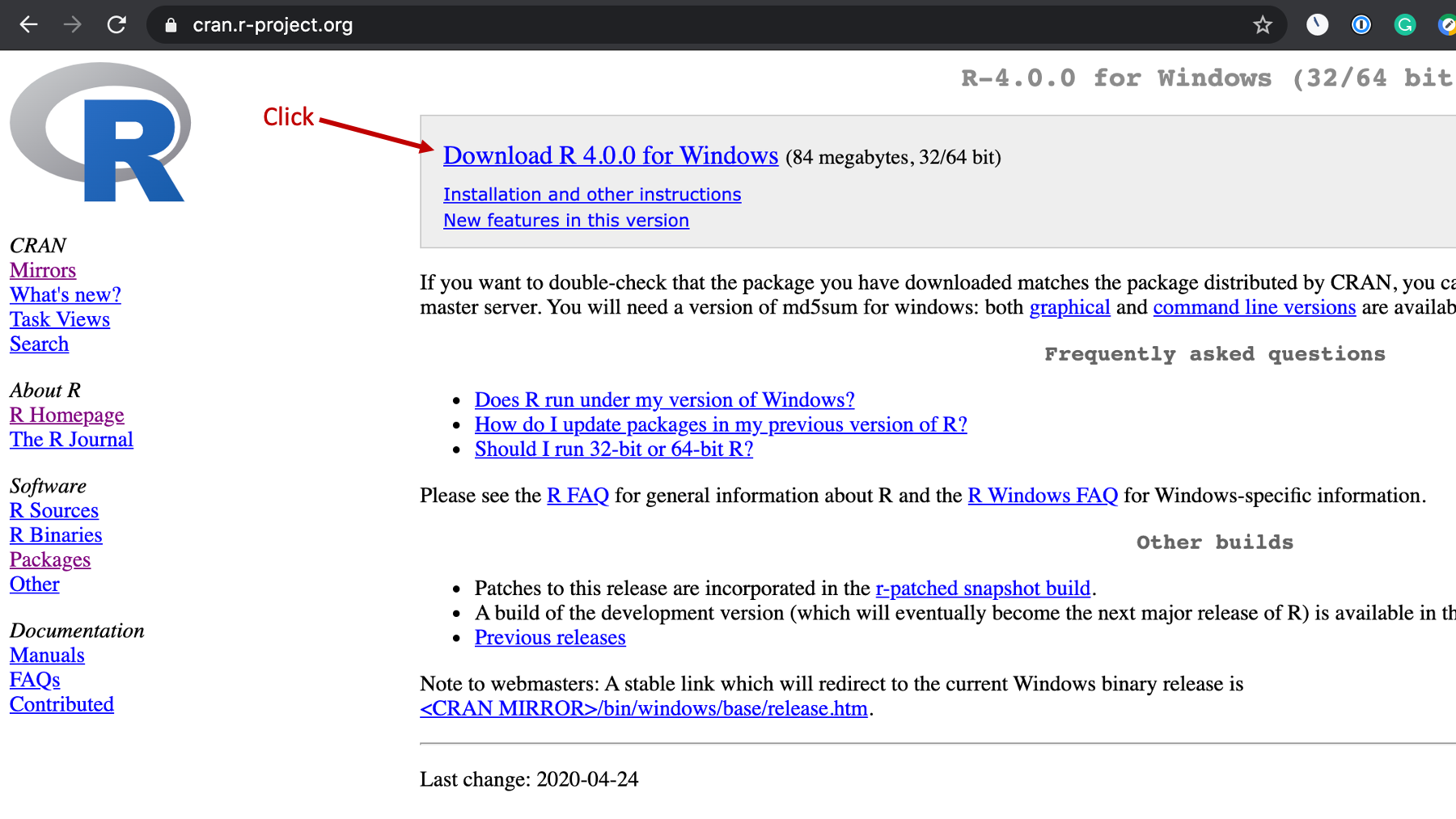
Task: Open R Binaries under Software
Action: pyautogui.click(x=56, y=534)
